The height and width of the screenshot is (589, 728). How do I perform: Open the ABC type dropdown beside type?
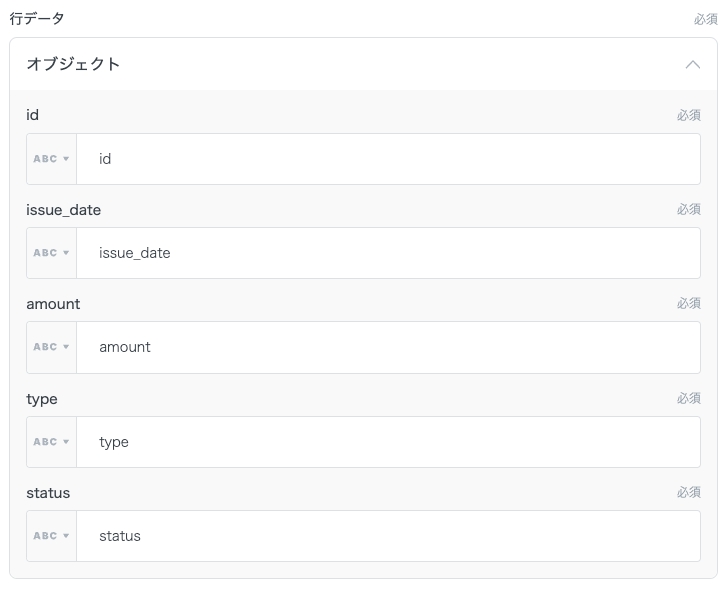point(52,442)
